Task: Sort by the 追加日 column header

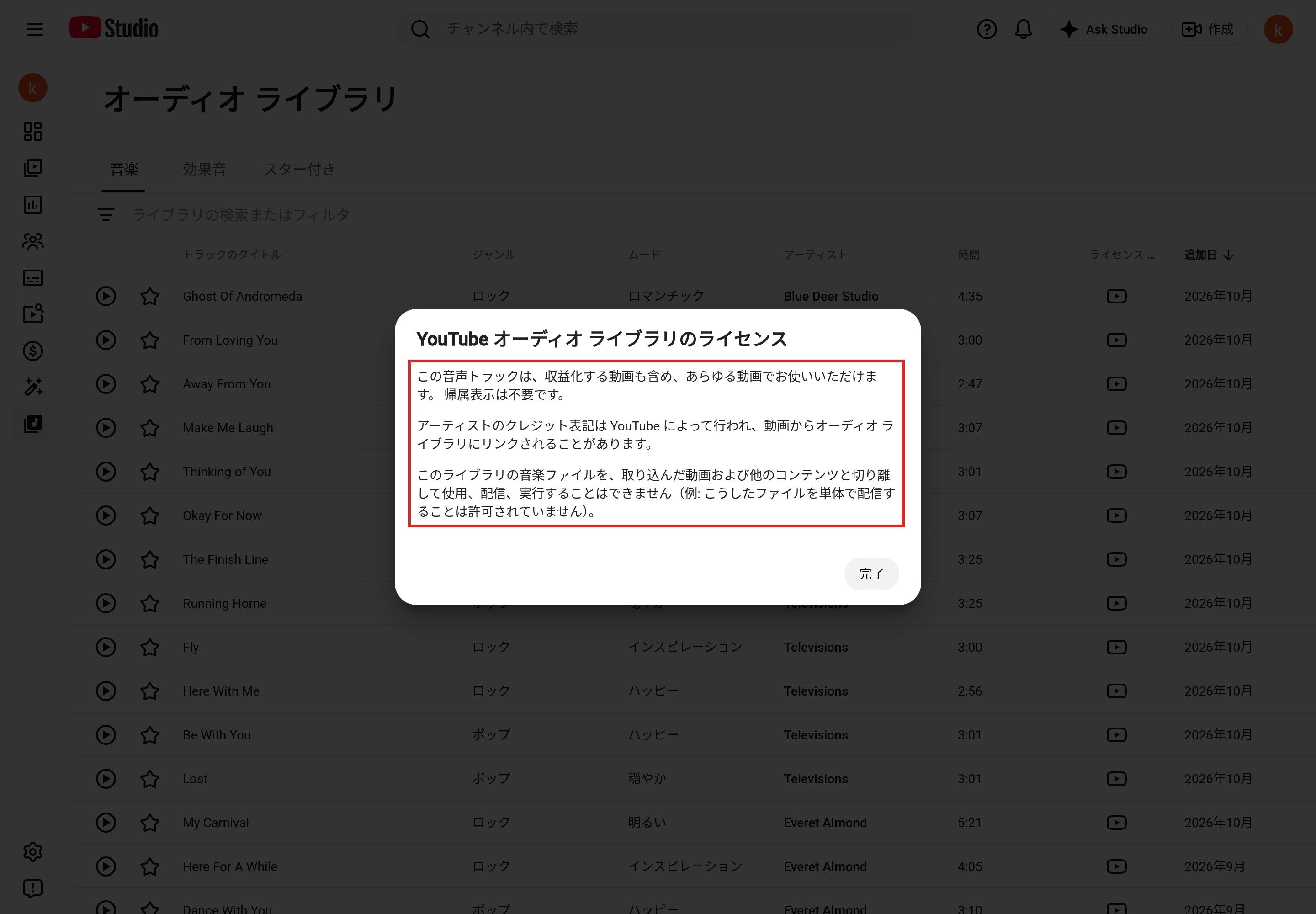Action: (x=1208, y=255)
